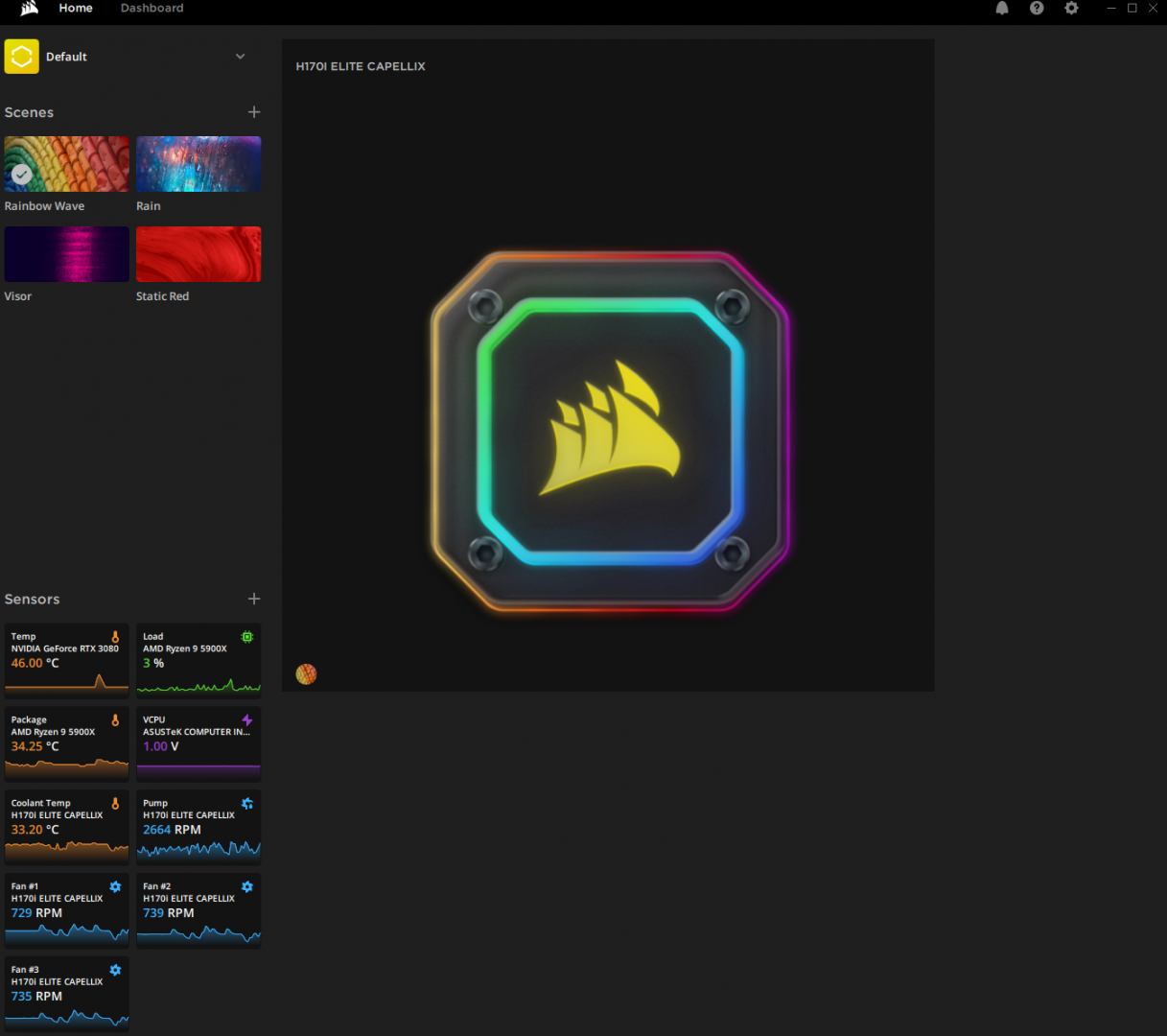Click the yellow Default profile icon
1167x1036 pixels.
21,57
